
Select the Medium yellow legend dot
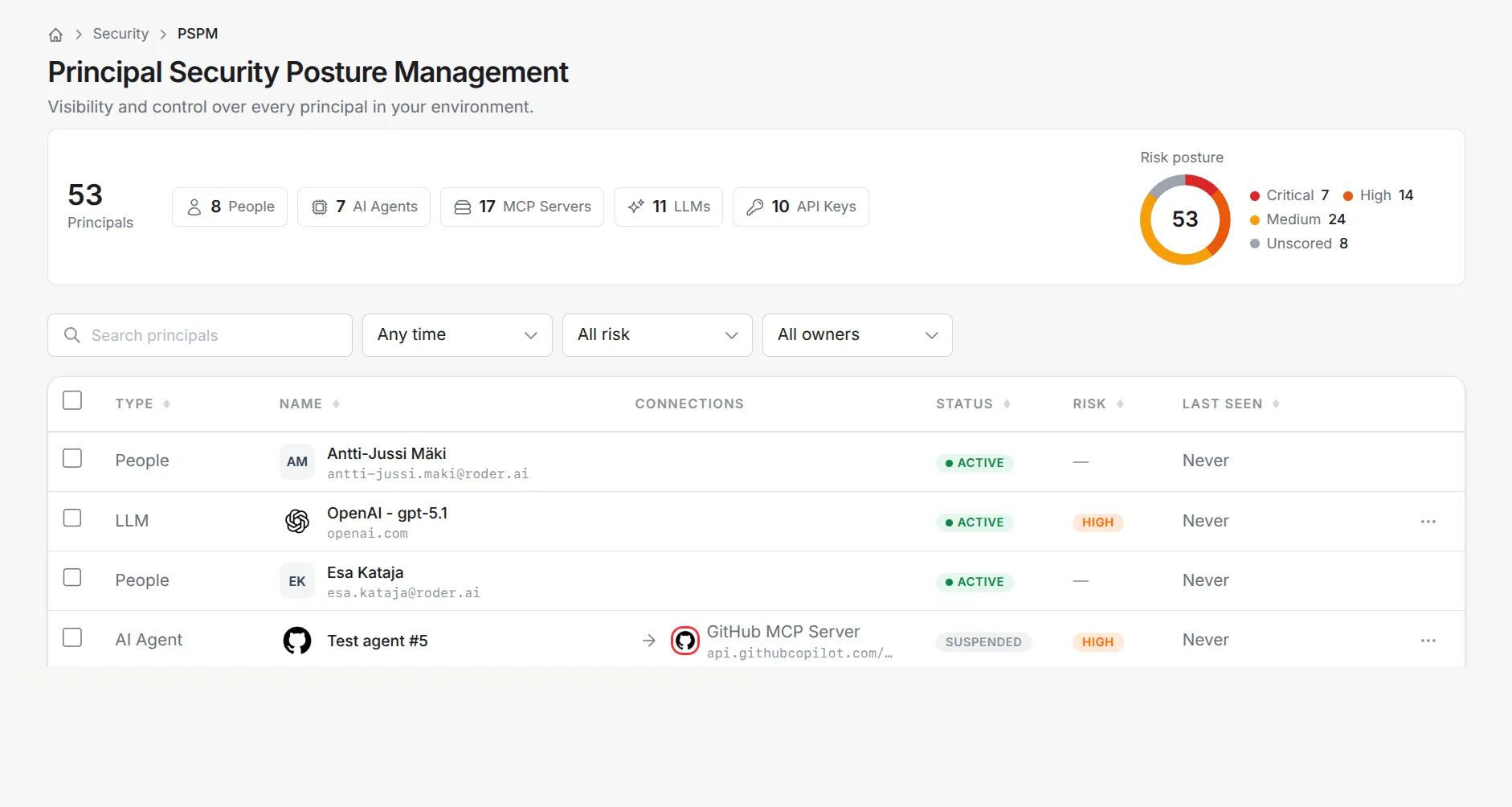pyautogui.click(x=1255, y=220)
